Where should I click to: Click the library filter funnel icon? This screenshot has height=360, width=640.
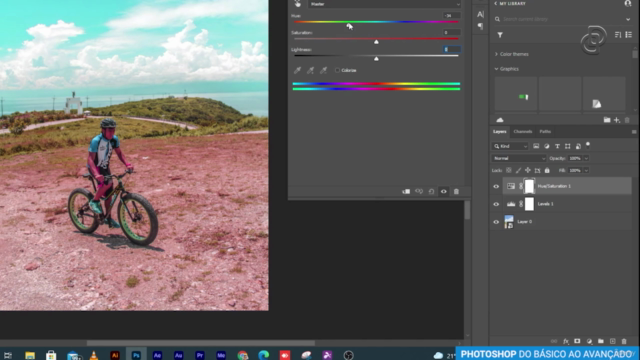point(500,35)
